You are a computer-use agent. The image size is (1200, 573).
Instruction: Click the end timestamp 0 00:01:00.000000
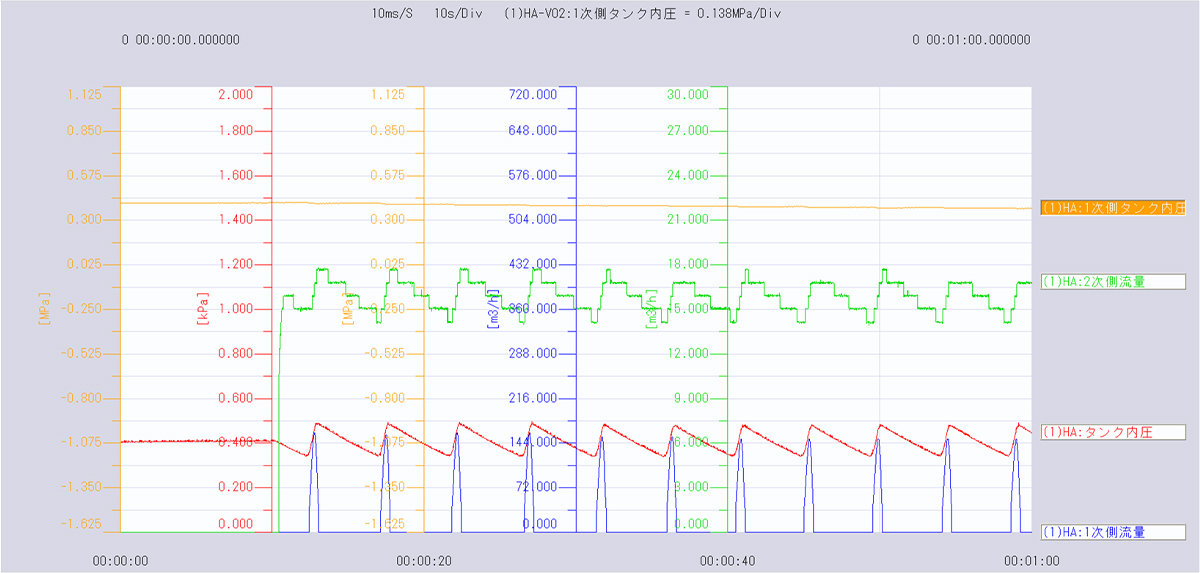pos(971,40)
